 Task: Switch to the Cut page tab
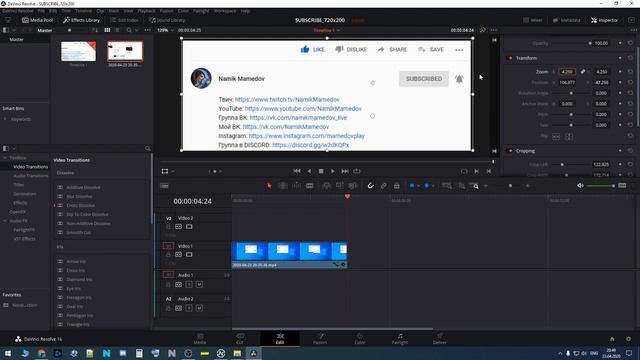click(x=240, y=338)
